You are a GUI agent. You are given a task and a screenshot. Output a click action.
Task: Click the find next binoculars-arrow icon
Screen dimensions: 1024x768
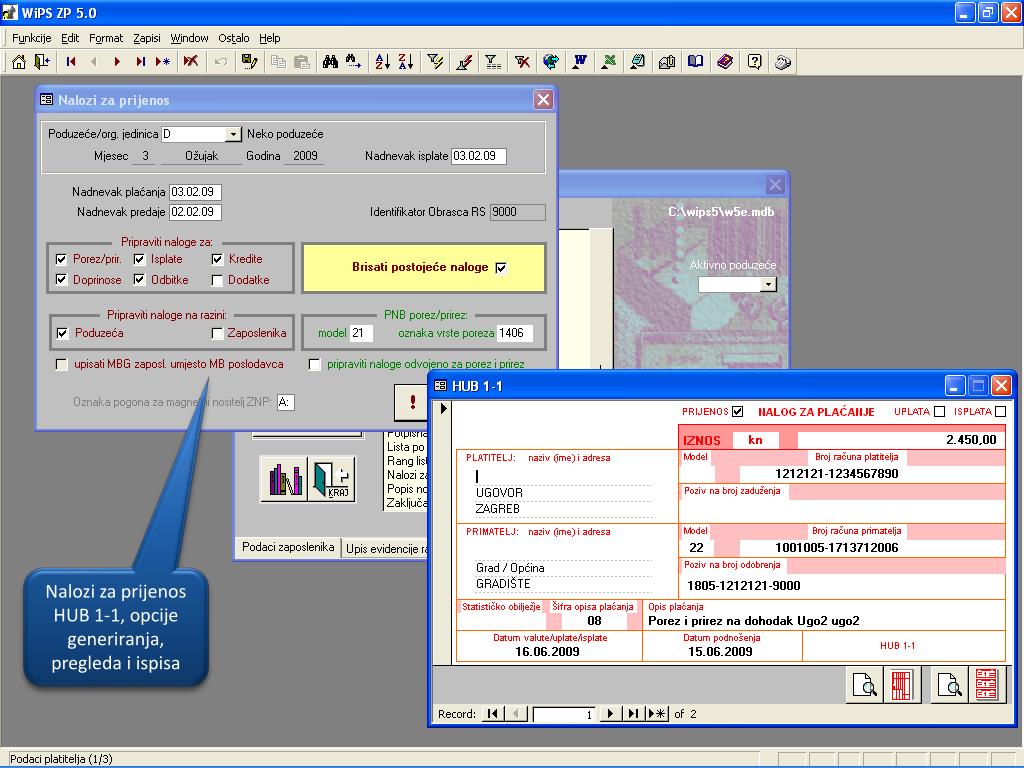(x=353, y=62)
